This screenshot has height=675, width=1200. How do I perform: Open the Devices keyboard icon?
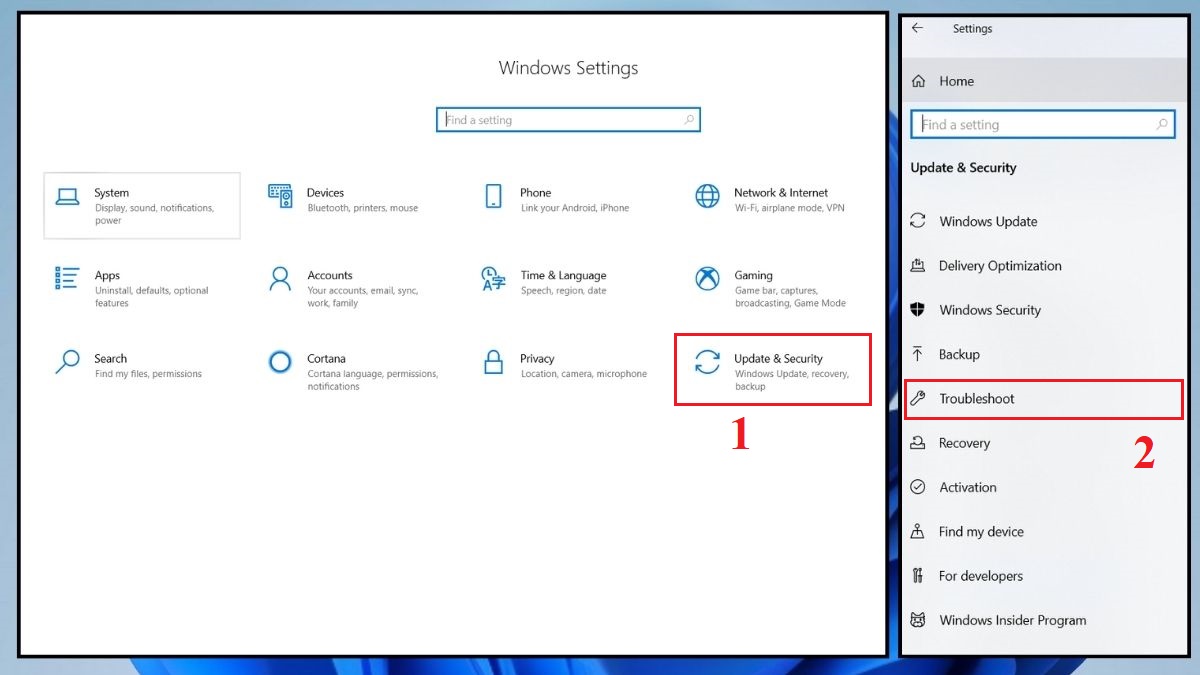[280, 196]
